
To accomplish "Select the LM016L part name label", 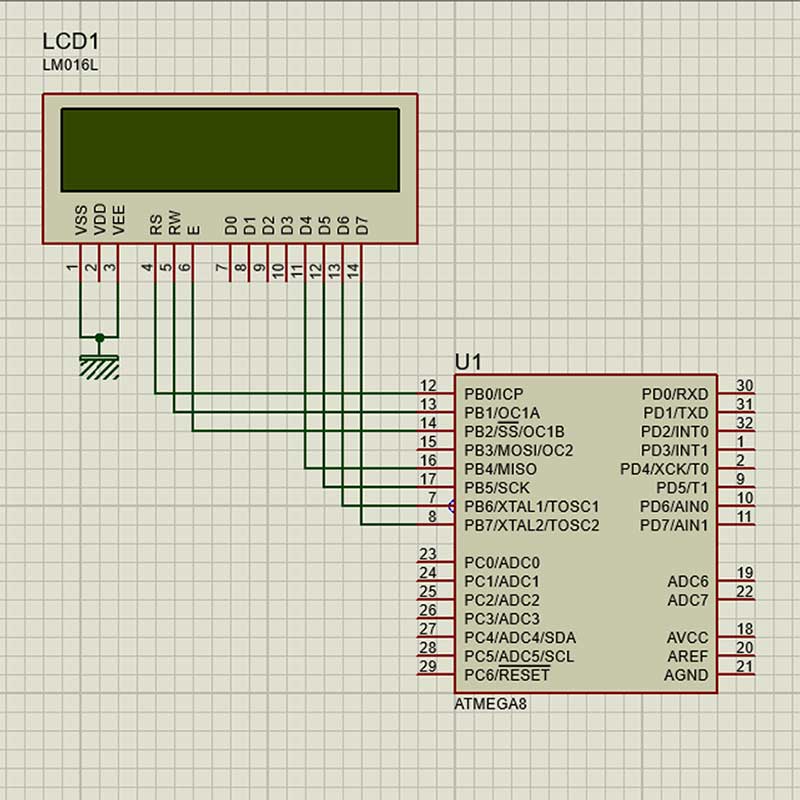I will pos(70,66).
